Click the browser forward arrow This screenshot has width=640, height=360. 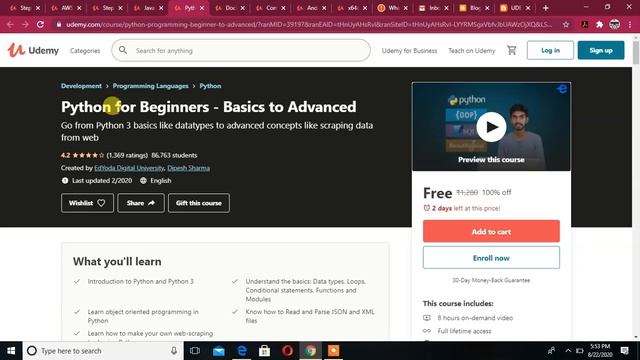point(25,24)
